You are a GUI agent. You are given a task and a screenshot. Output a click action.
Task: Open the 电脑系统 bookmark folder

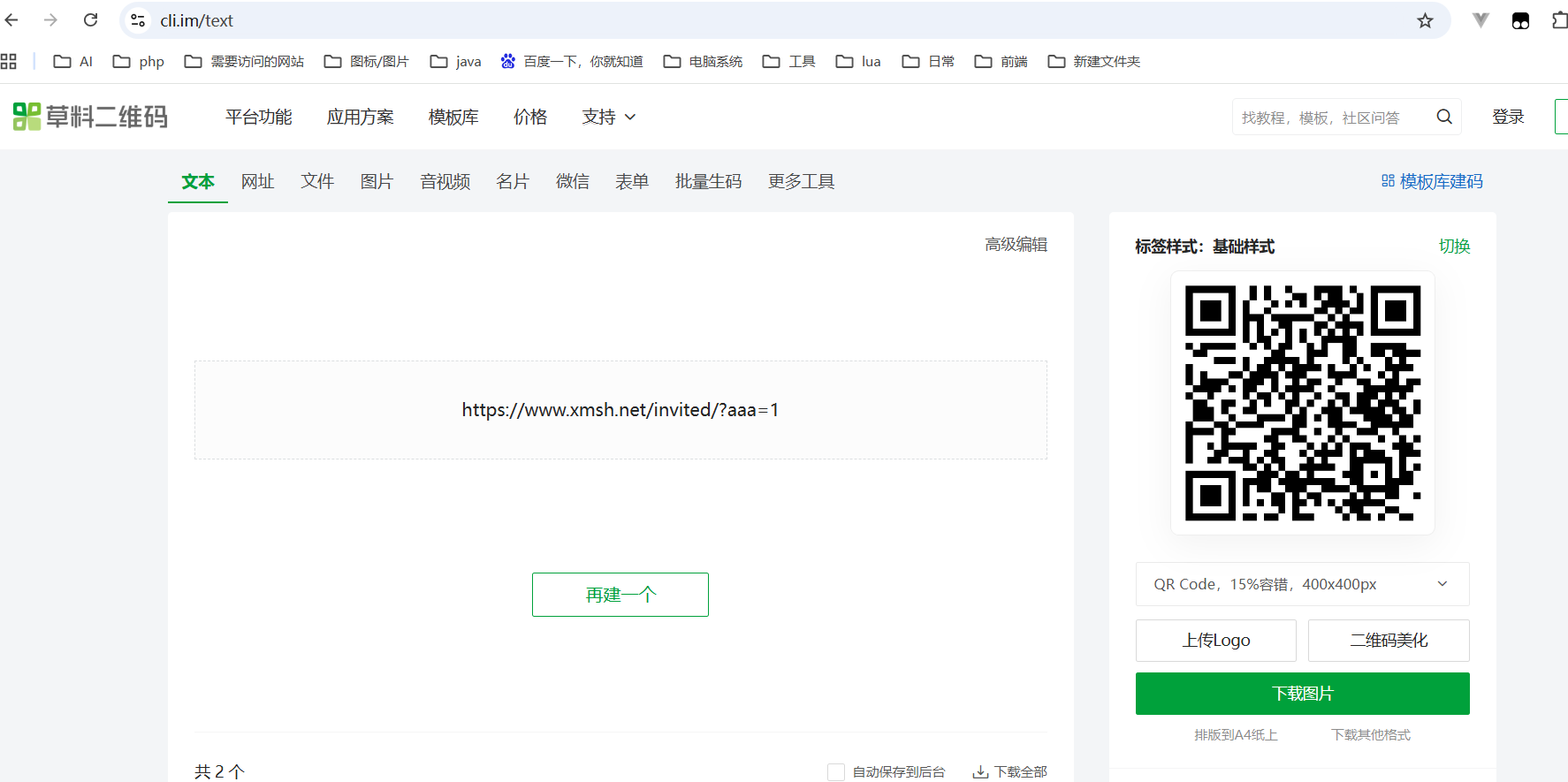click(x=704, y=61)
